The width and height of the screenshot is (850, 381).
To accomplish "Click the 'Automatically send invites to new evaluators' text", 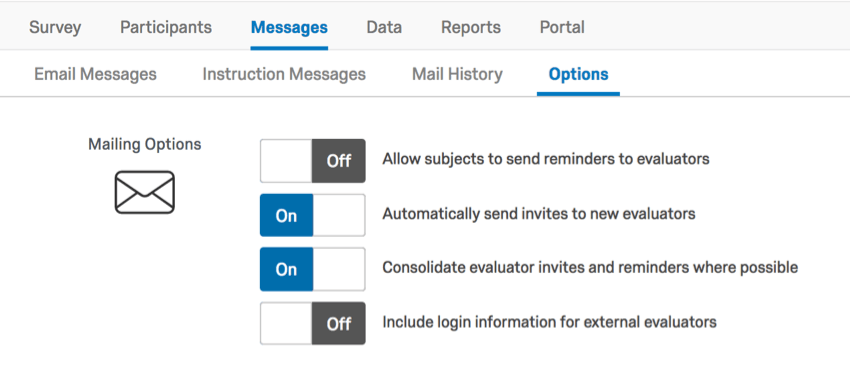I will click(539, 214).
